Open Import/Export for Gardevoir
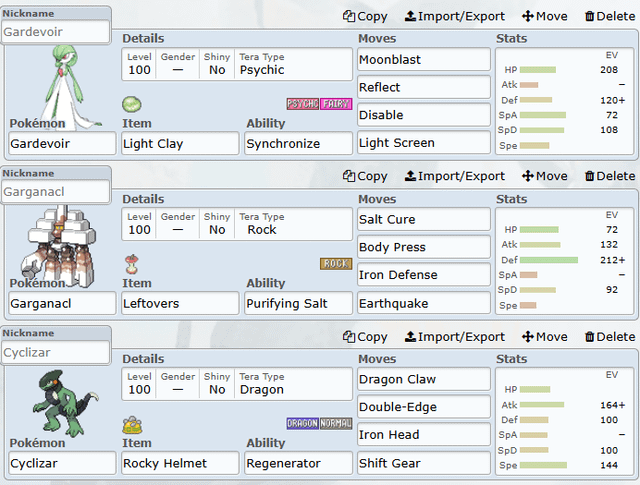The height and width of the screenshot is (485, 640). 454,16
